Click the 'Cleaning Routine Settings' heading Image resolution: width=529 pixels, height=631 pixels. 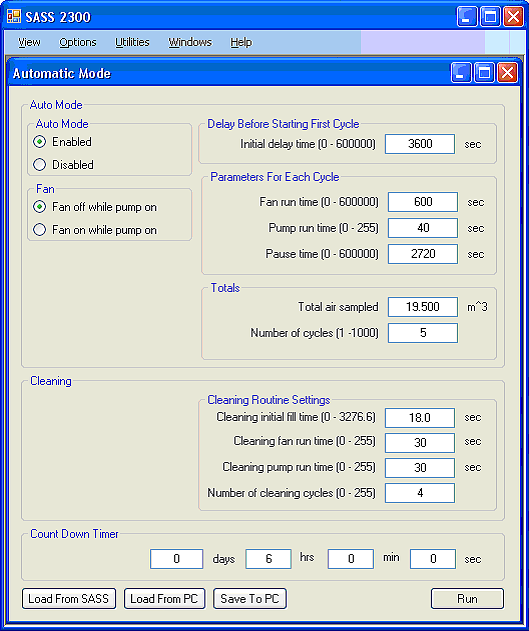pyautogui.click(x=269, y=400)
